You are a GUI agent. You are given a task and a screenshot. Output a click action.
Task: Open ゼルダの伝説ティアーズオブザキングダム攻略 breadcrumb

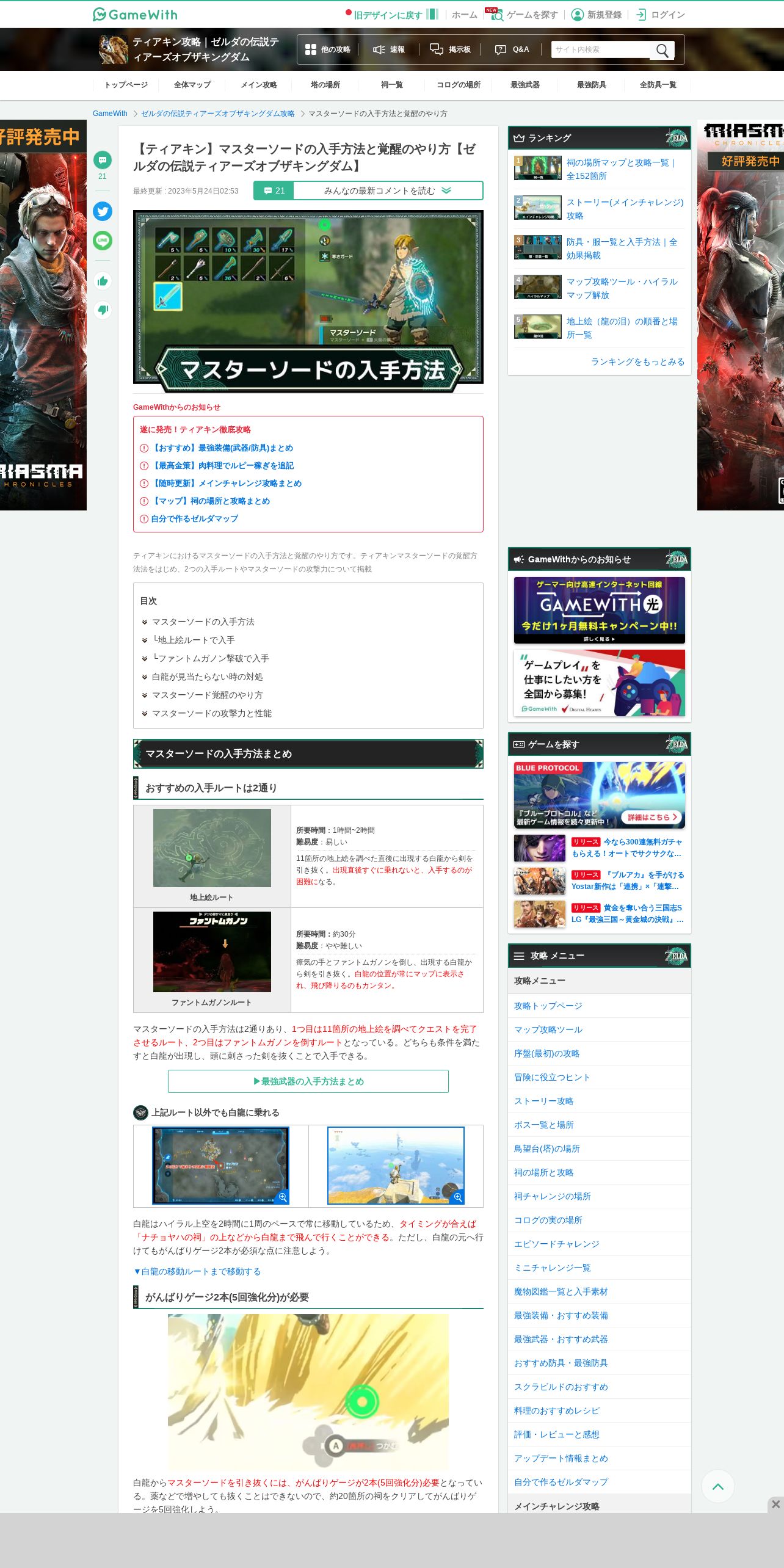218,114
